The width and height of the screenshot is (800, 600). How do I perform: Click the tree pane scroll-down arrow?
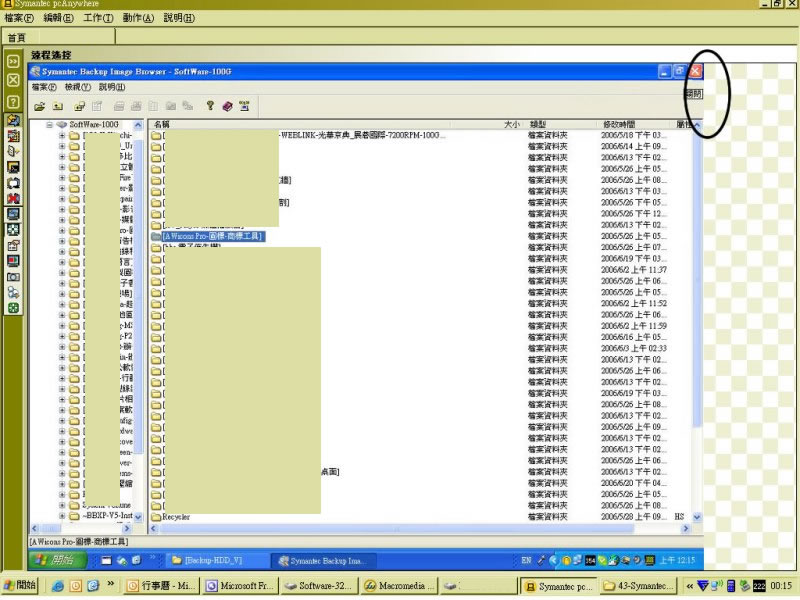click(x=138, y=517)
